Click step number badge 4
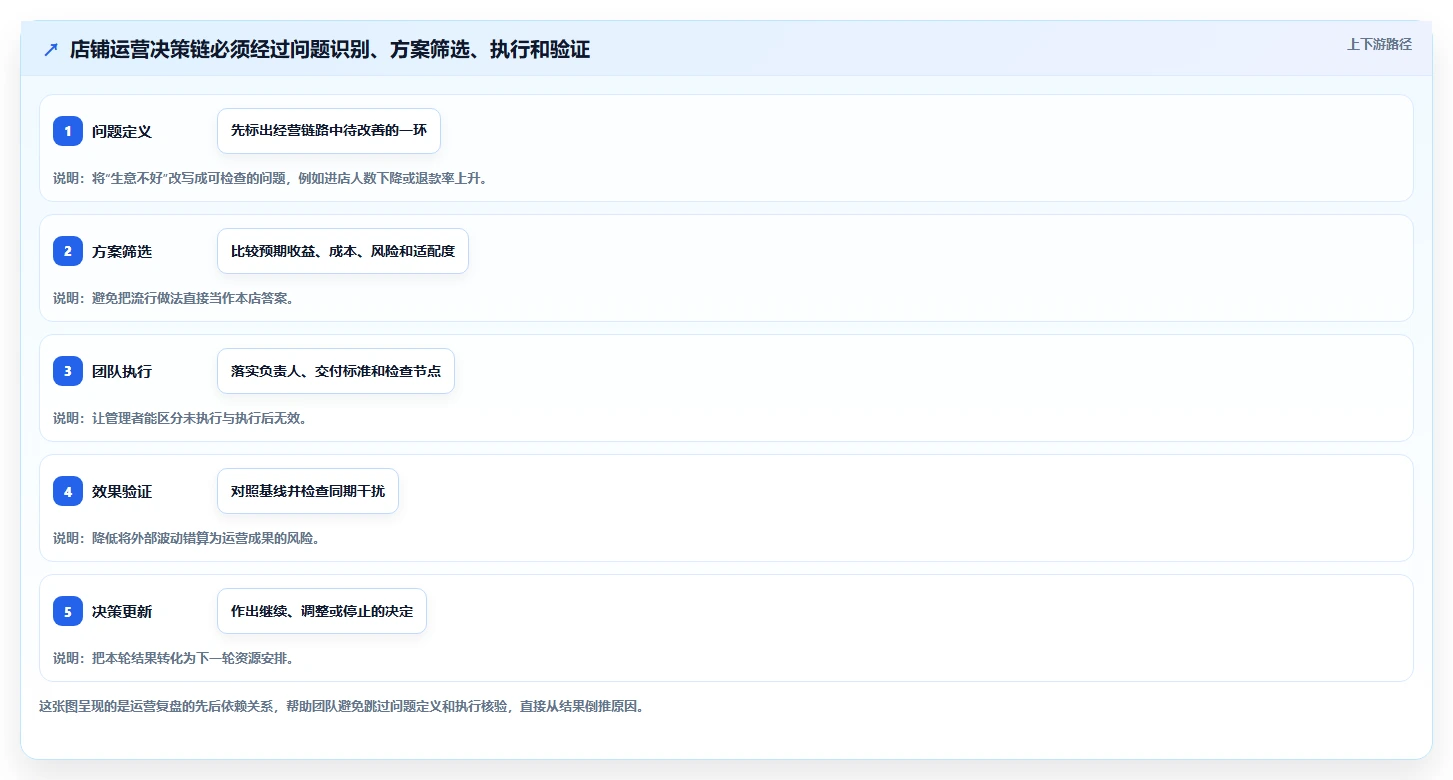Screen dimensions: 1453x780 click(68, 491)
